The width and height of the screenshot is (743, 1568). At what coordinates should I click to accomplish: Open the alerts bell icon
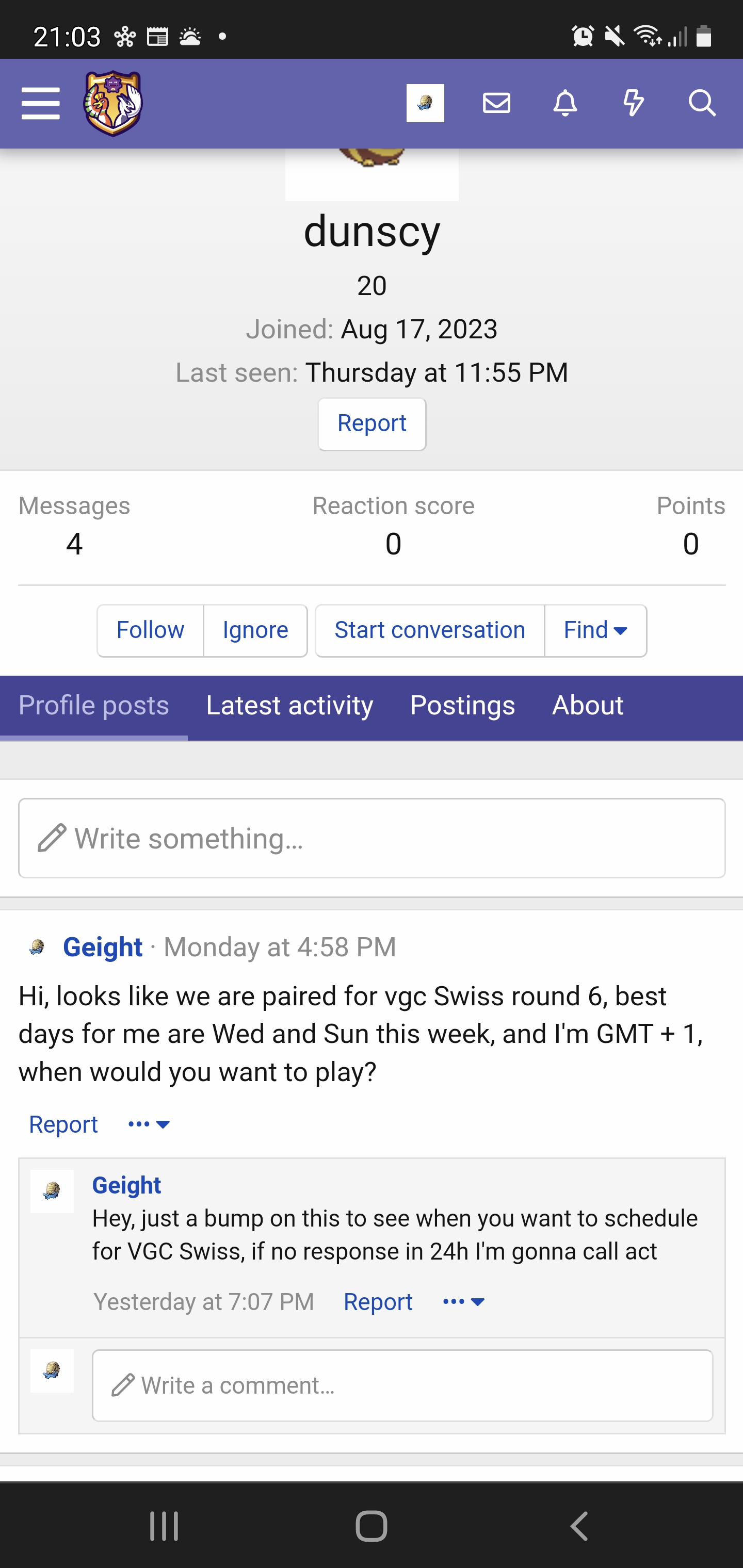click(565, 104)
